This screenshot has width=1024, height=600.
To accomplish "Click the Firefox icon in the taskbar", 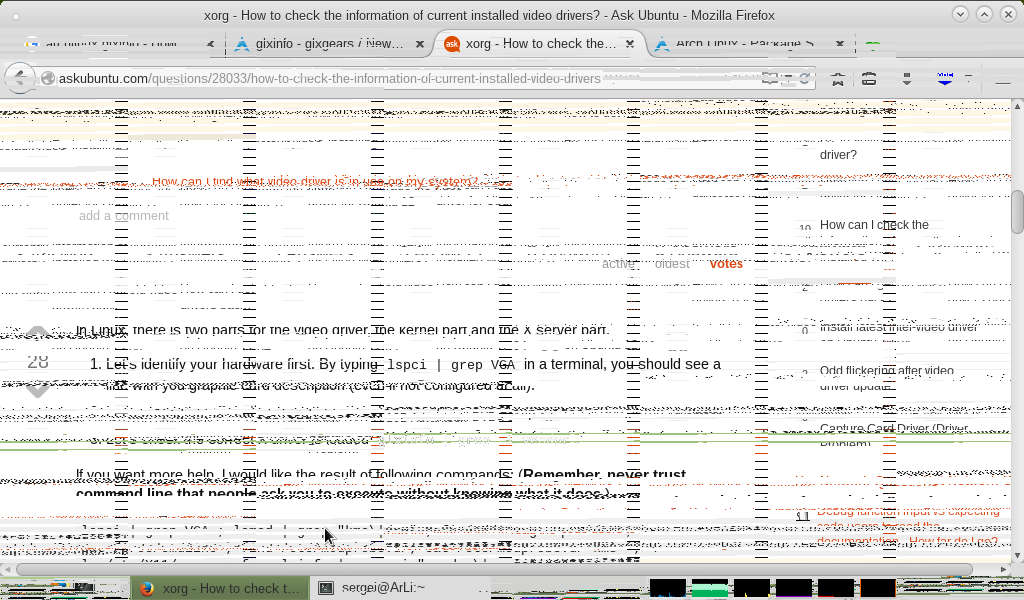I will pyautogui.click(x=147, y=588).
